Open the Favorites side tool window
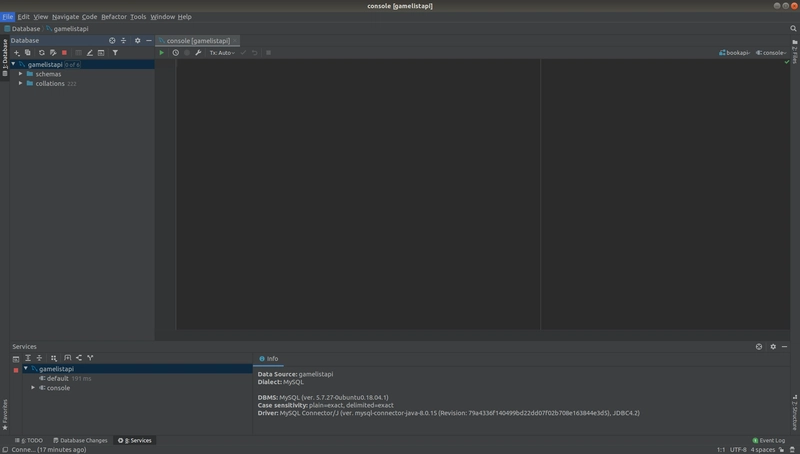Screen dimensions: 800x454 [x=5, y=414]
